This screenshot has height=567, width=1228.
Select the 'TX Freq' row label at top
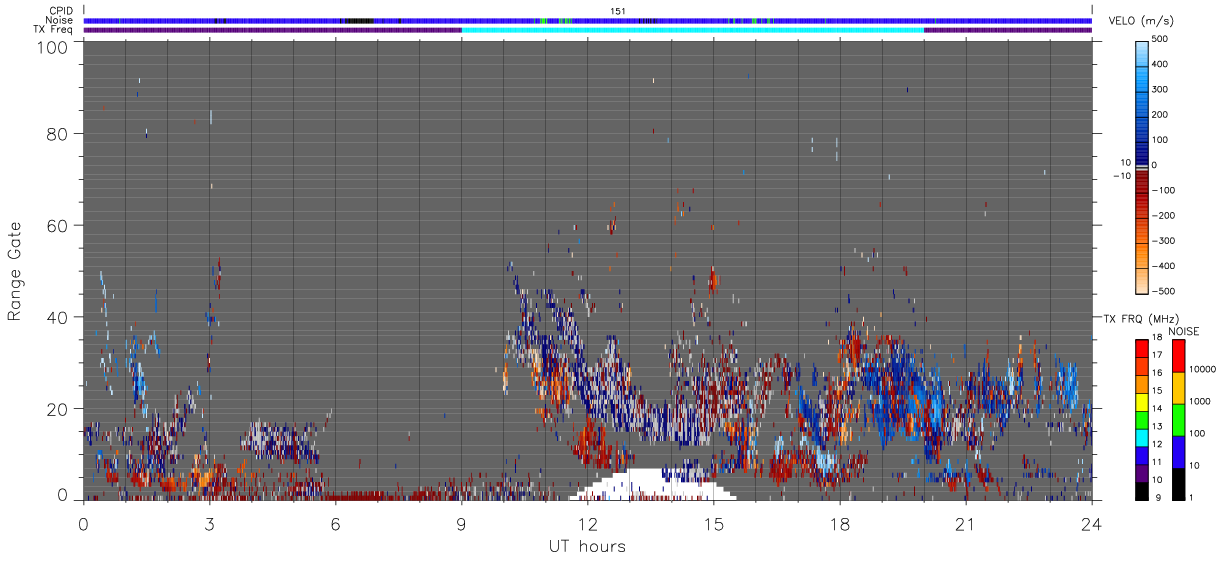54,30
